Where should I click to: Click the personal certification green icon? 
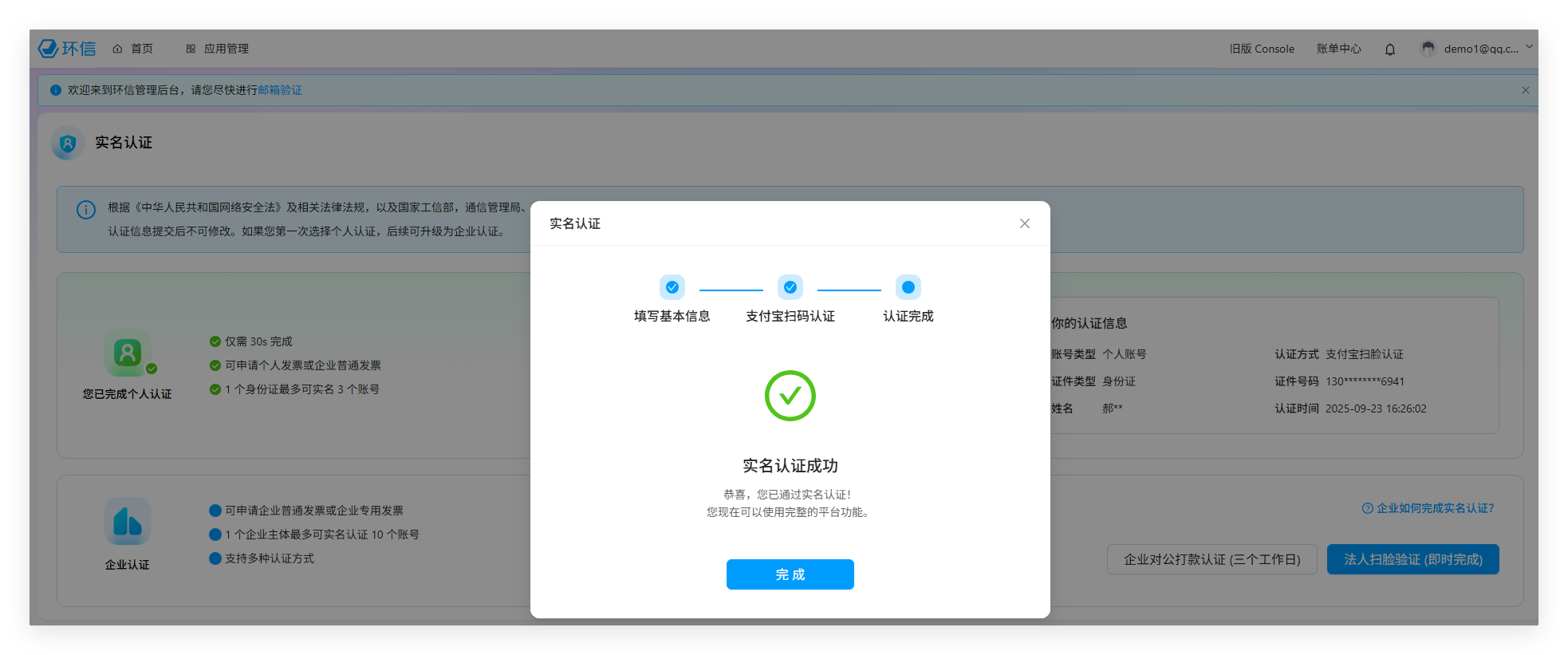[x=128, y=353]
